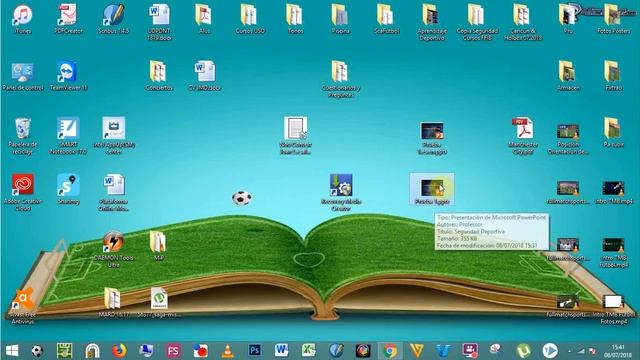Select the upper PowerPoint presentation thumbnail
The height and width of the screenshot is (360, 640).
point(432,131)
